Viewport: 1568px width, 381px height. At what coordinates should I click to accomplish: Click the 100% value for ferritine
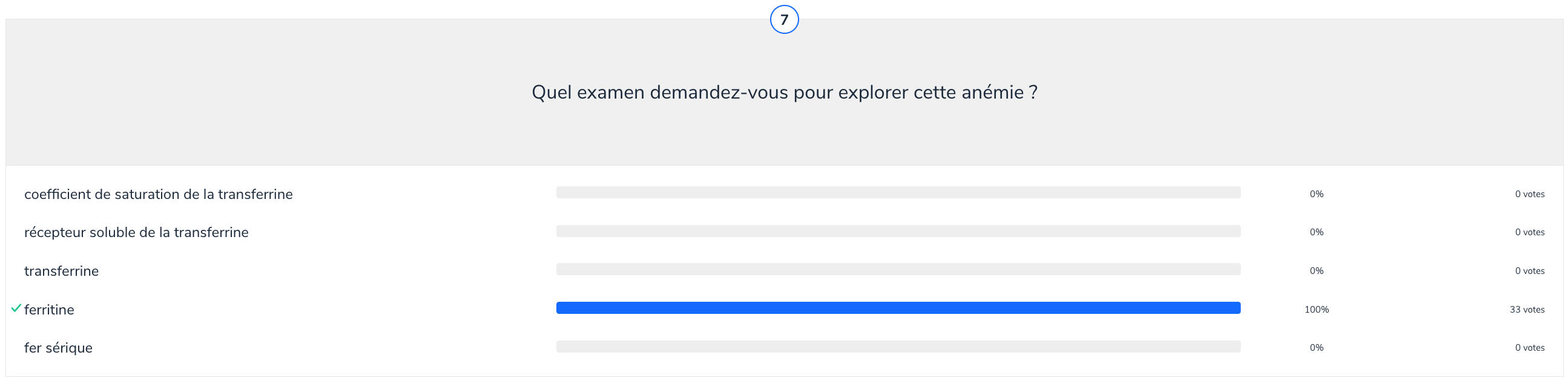point(1316,310)
